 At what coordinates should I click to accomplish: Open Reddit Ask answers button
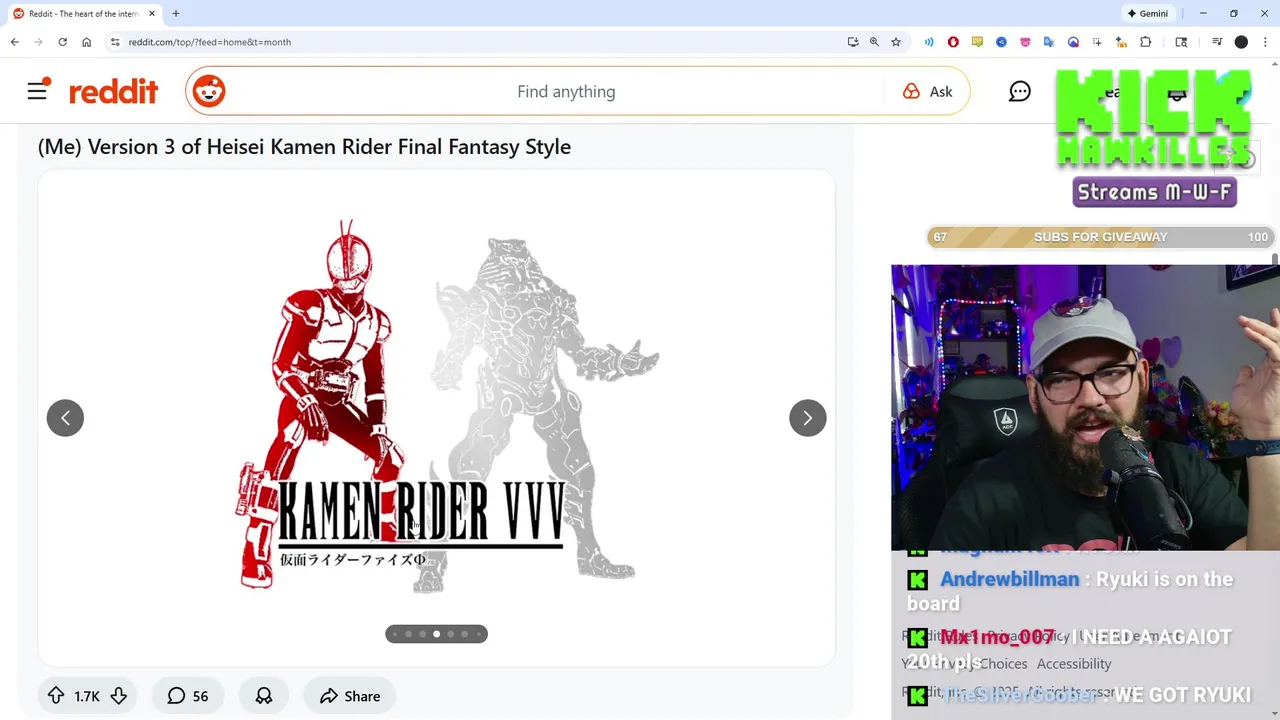pos(927,91)
